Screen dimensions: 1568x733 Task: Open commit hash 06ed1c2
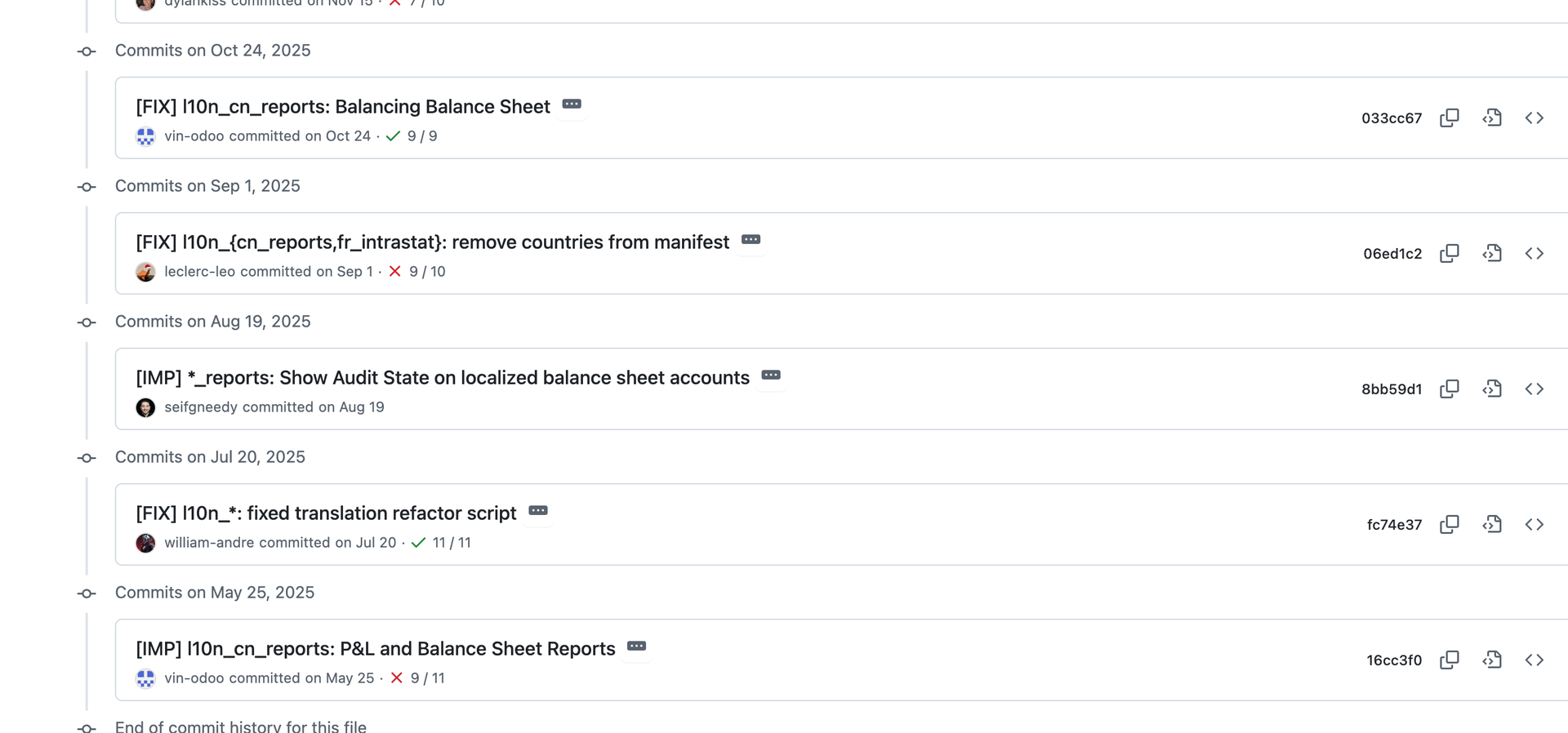[x=1392, y=254]
